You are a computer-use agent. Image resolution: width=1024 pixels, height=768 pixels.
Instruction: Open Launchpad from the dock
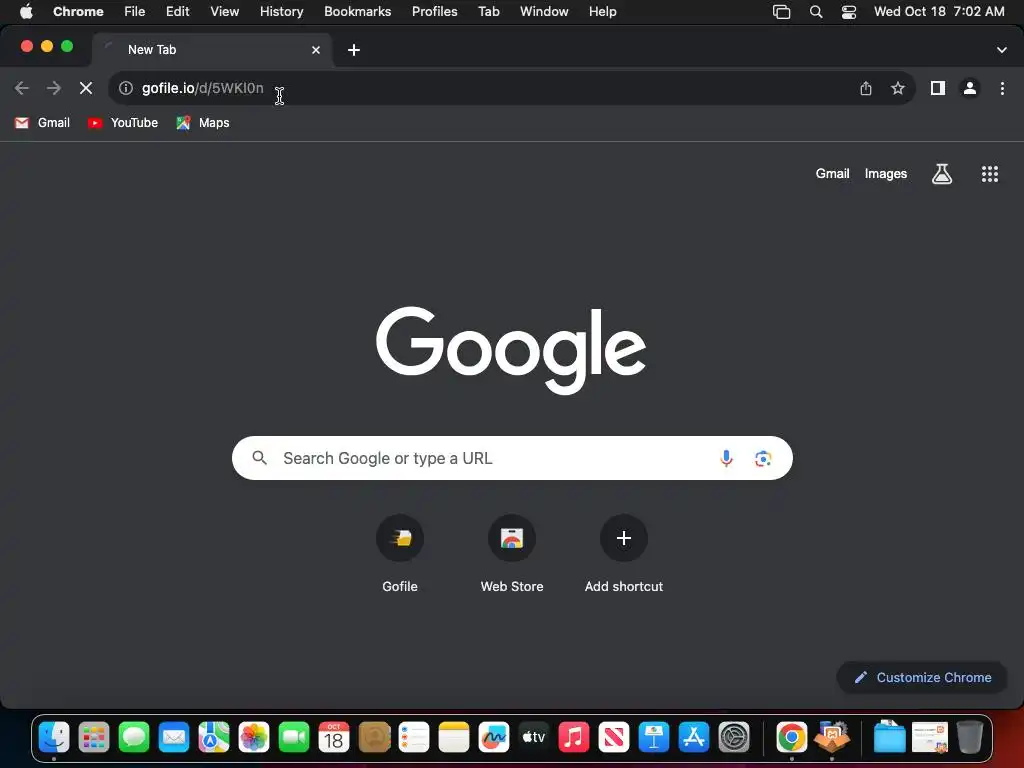(x=94, y=738)
